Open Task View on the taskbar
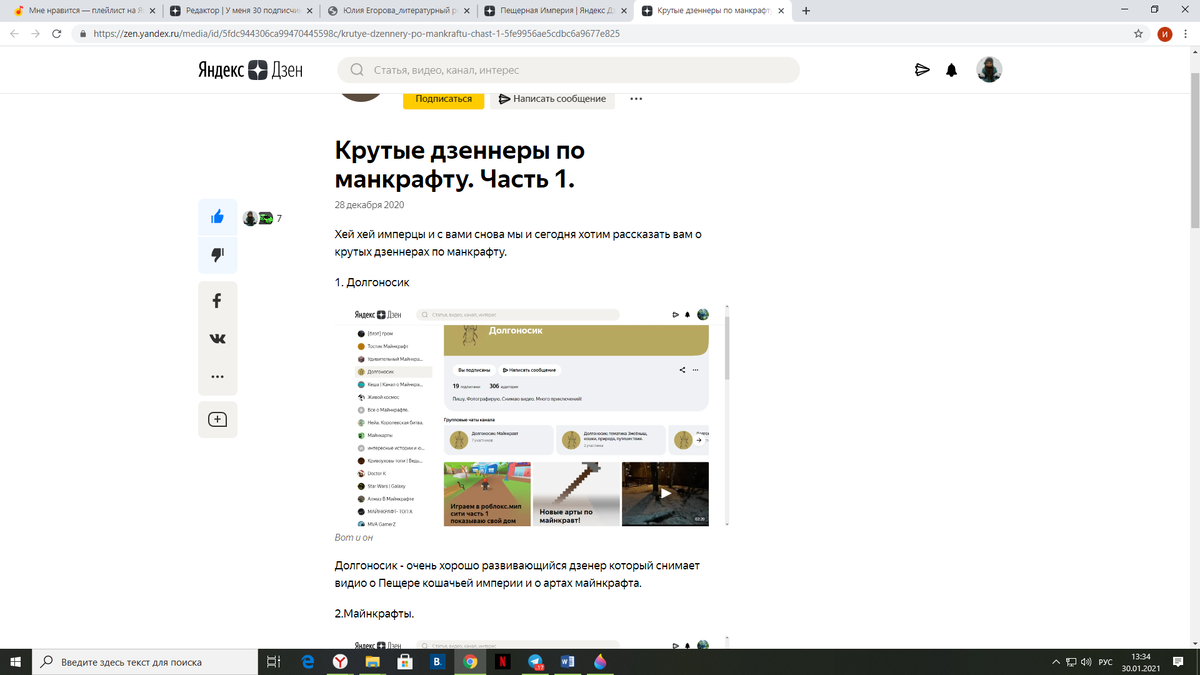 274,661
